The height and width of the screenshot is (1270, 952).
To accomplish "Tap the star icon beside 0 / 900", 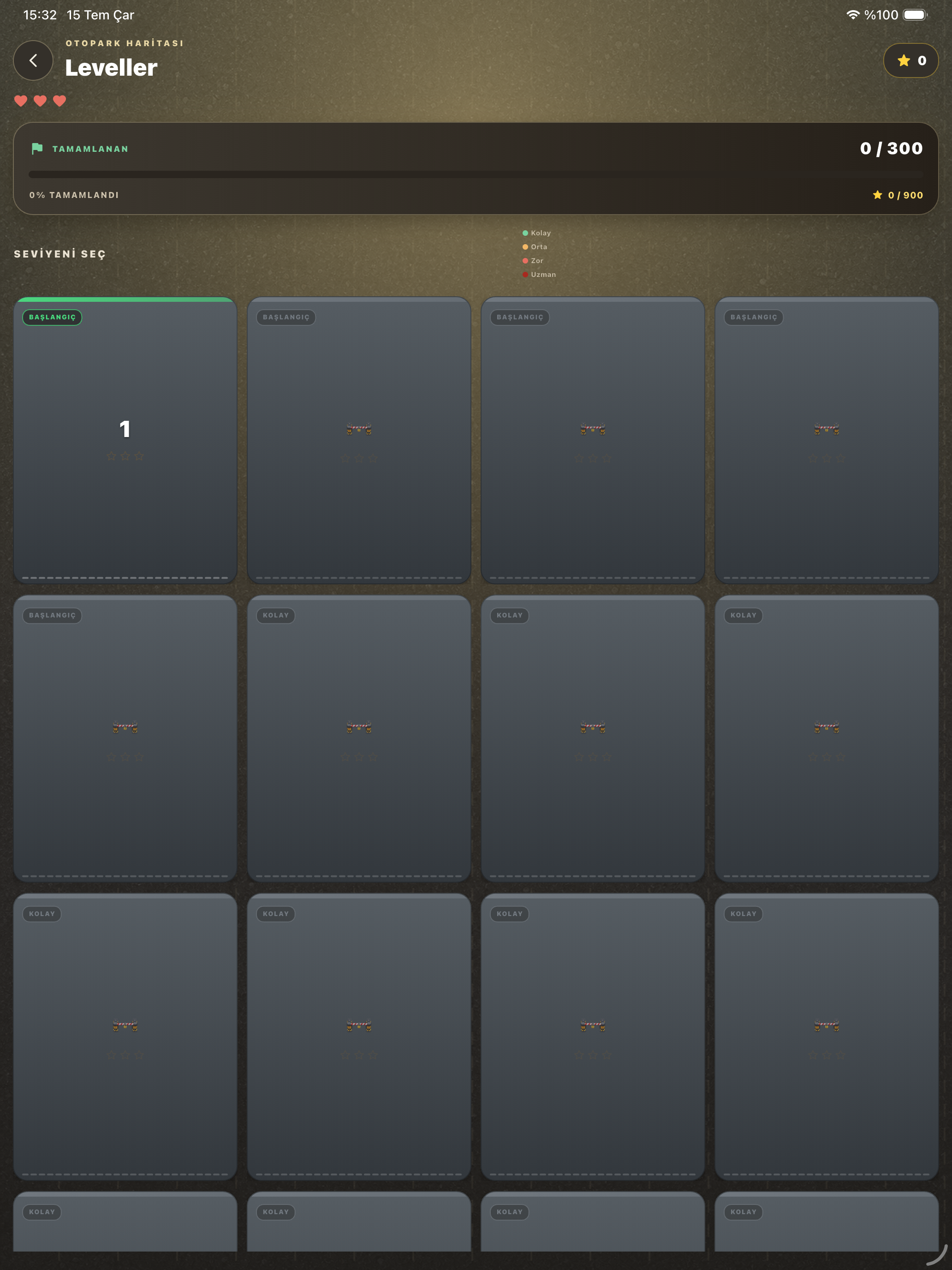I will pyautogui.click(x=877, y=195).
